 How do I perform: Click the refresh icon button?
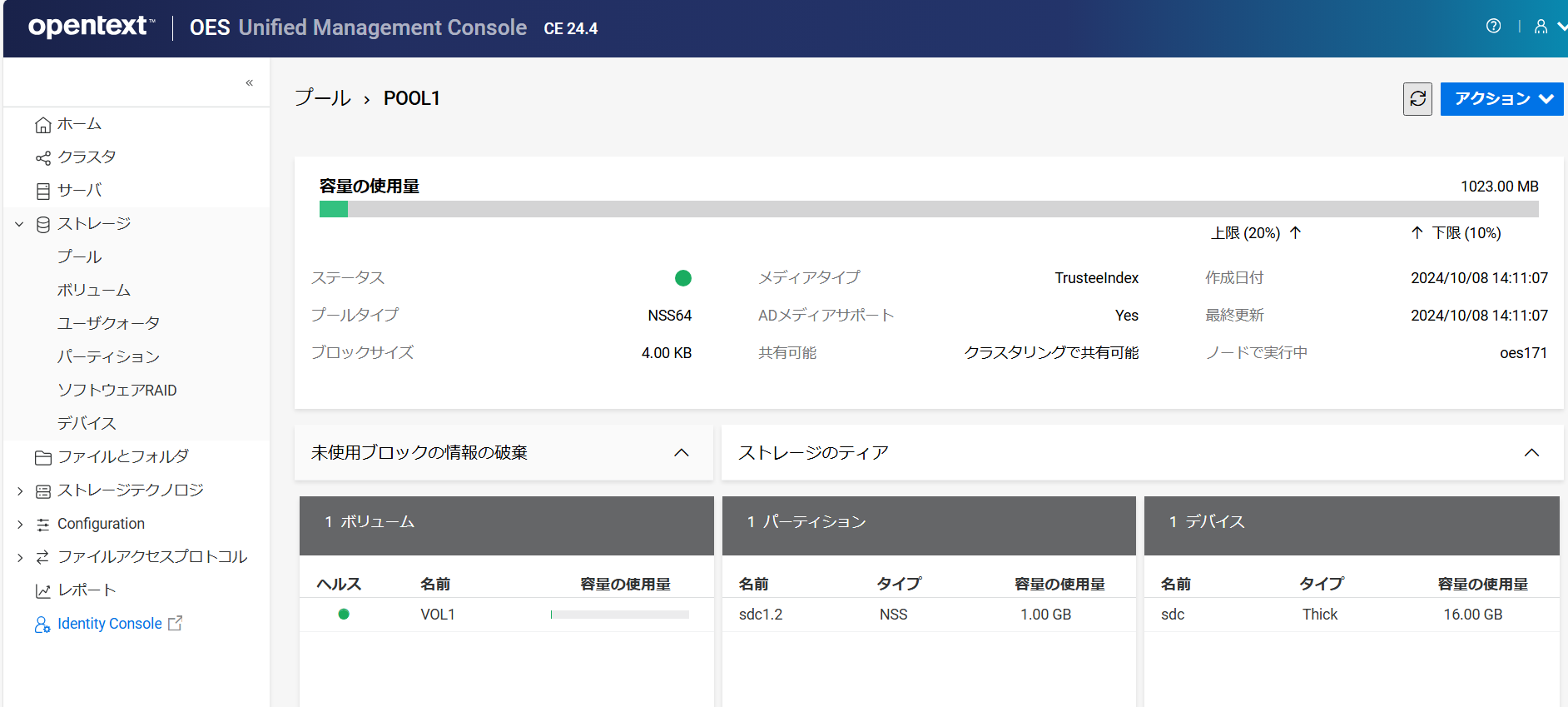point(1417,99)
